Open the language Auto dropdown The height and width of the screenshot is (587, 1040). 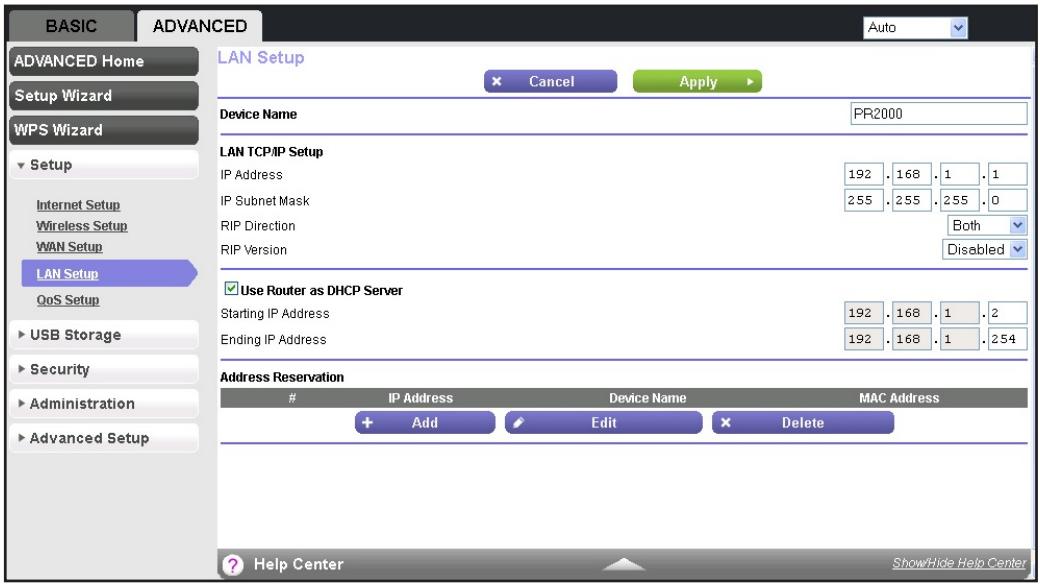(915, 27)
